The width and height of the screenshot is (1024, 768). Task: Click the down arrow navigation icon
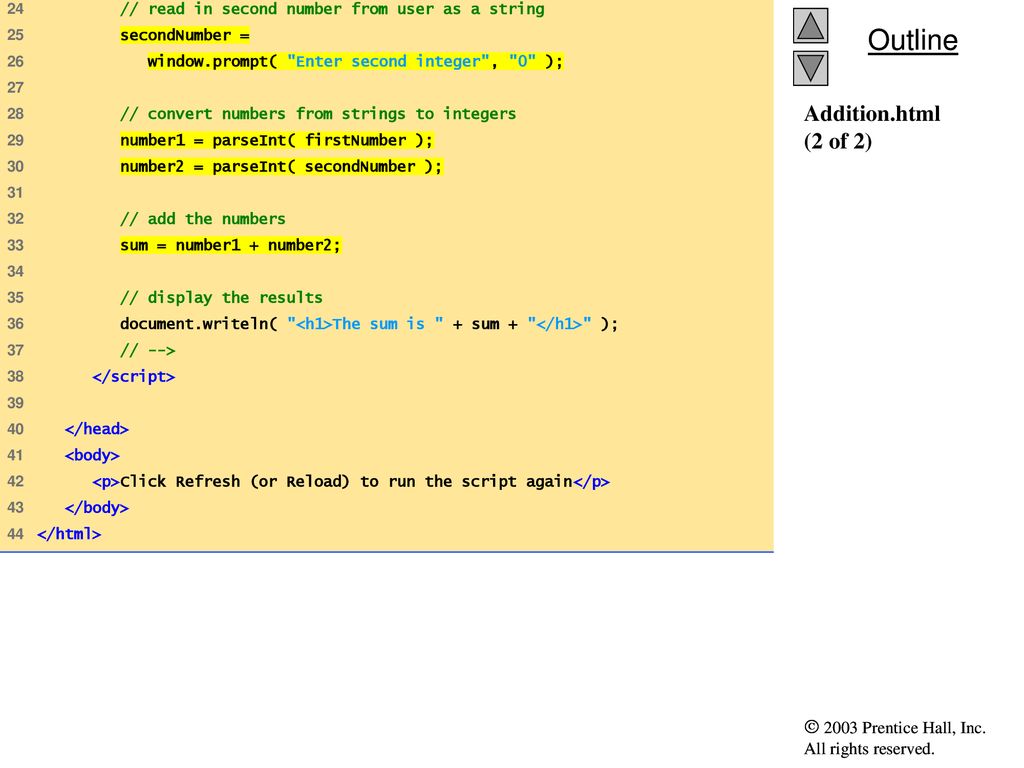(x=810, y=69)
